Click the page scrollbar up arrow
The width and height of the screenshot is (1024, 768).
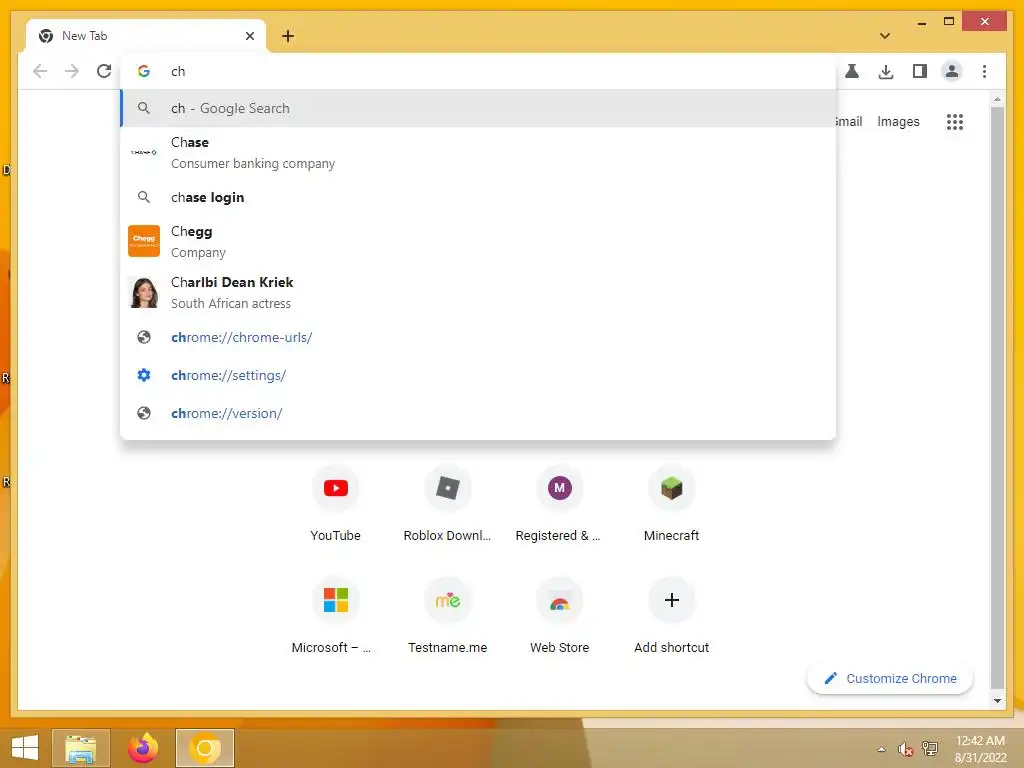coord(997,99)
